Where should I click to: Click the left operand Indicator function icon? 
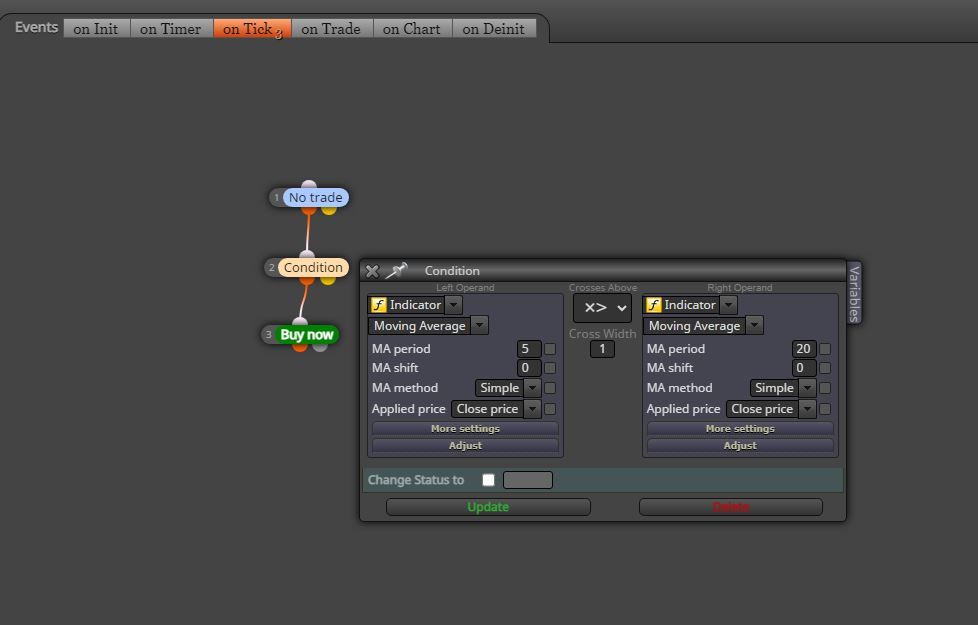click(379, 304)
